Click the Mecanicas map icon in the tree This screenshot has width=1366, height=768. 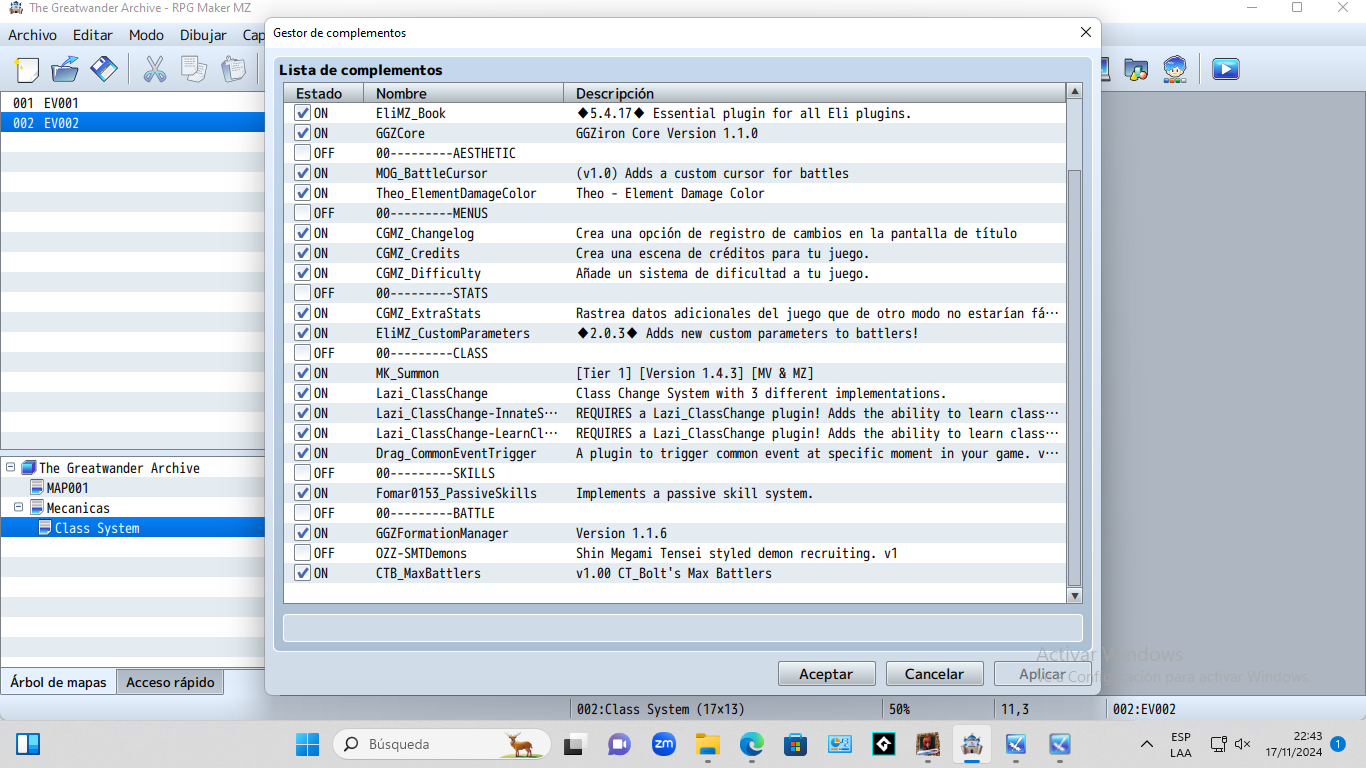tap(37, 508)
